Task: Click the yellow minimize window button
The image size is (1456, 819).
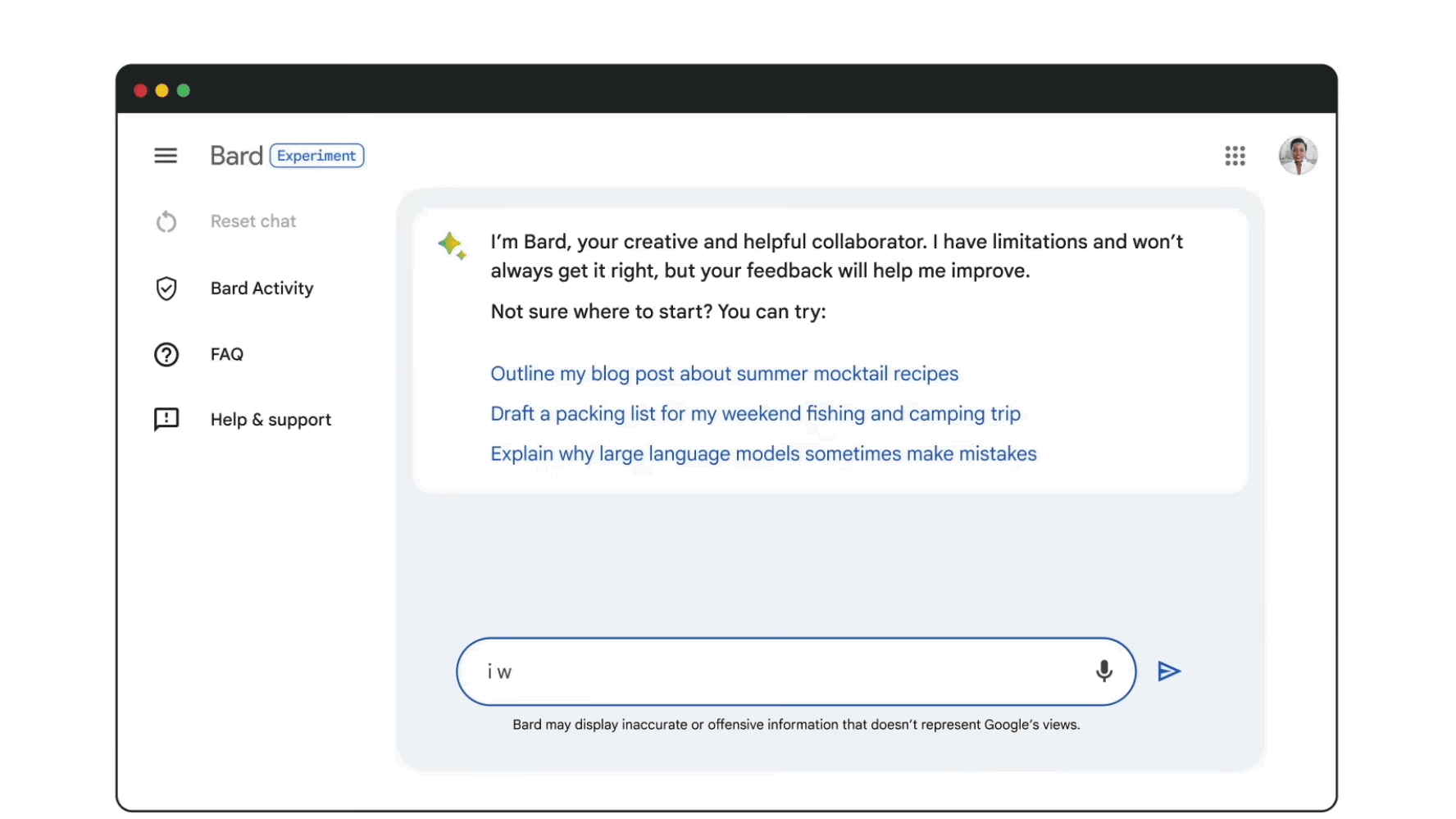Action: (162, 90)
